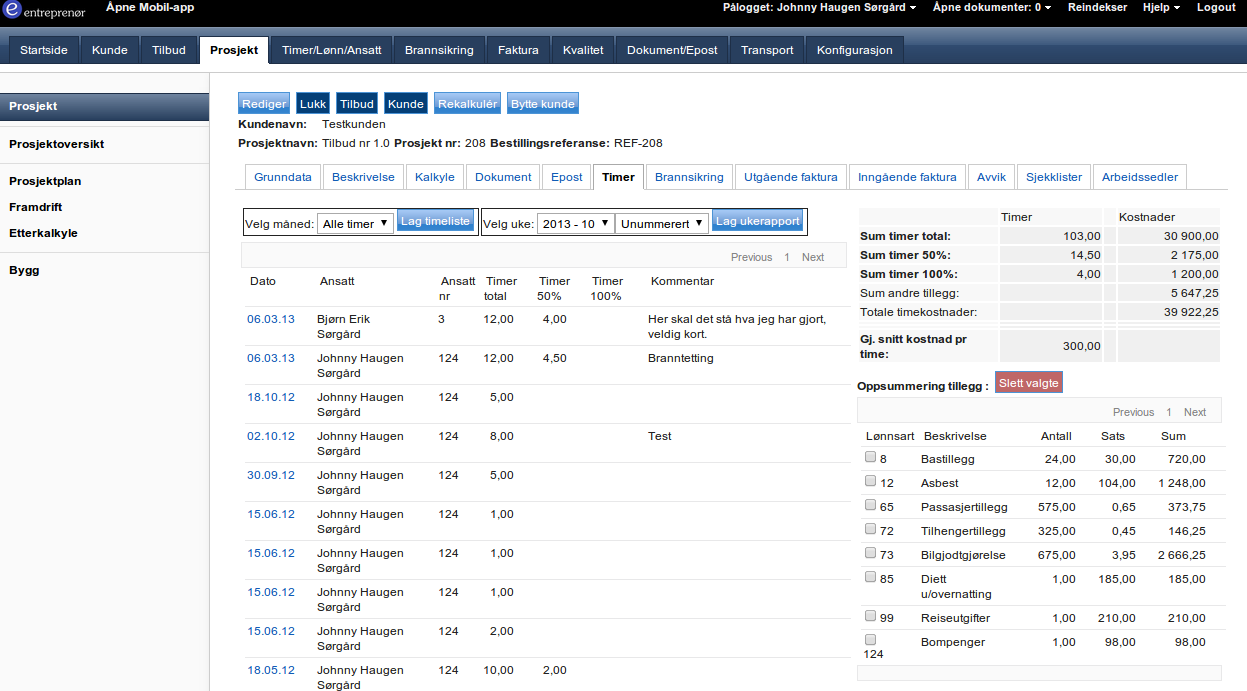Switch to the Kalkyle sub-tab
This screenshot has width=1247, height=691.
pyautogui.click(x=435, y=177)
